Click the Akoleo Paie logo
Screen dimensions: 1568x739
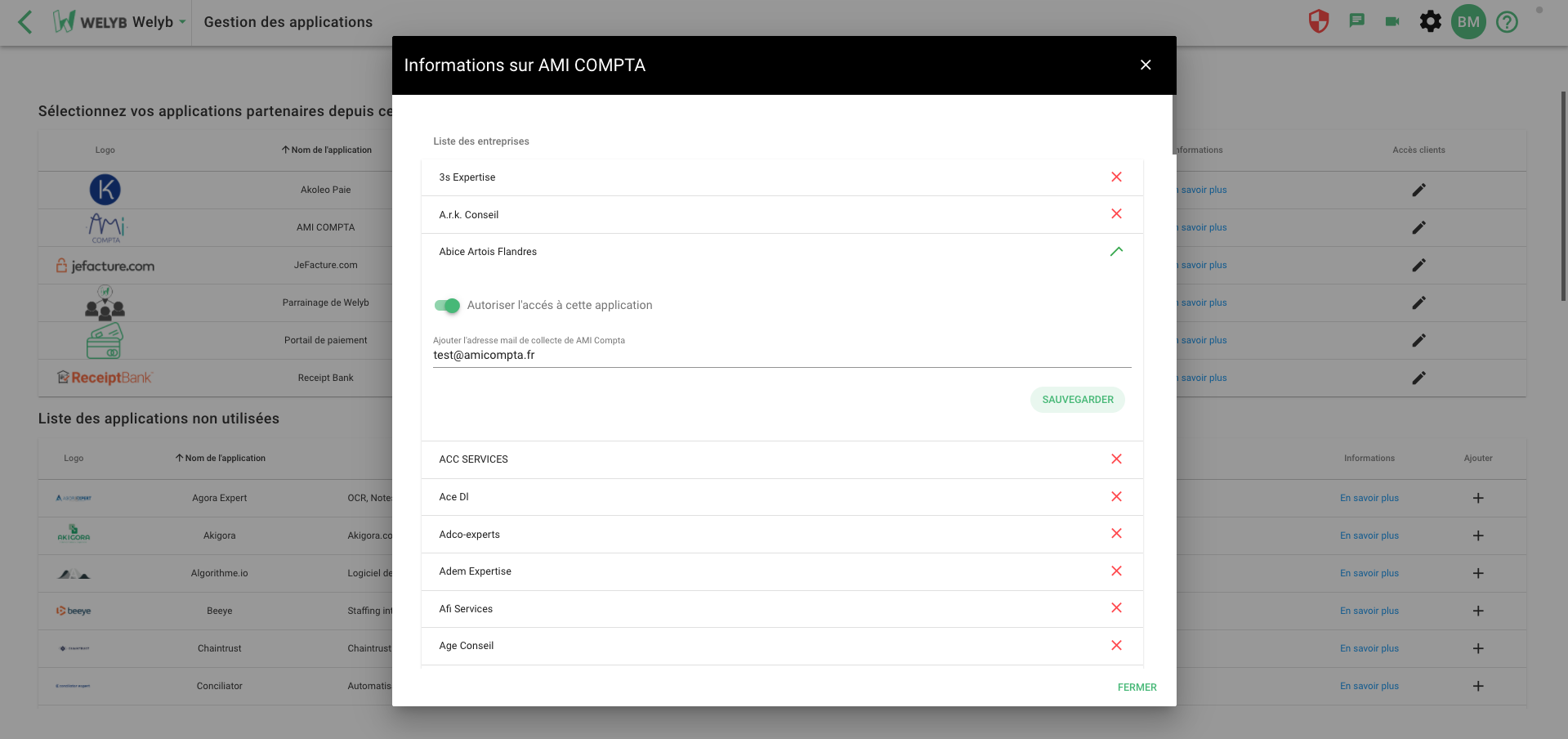click(105, 190)
